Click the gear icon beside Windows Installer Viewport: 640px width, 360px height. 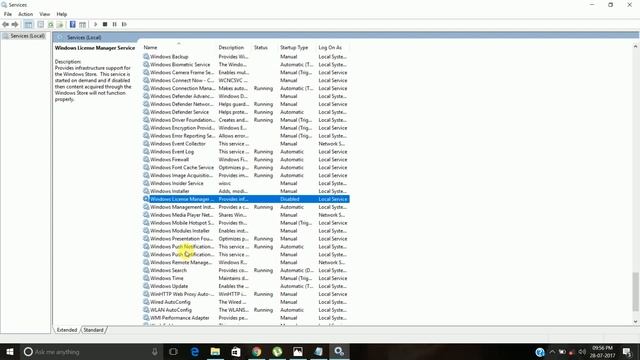pos(146,191)
